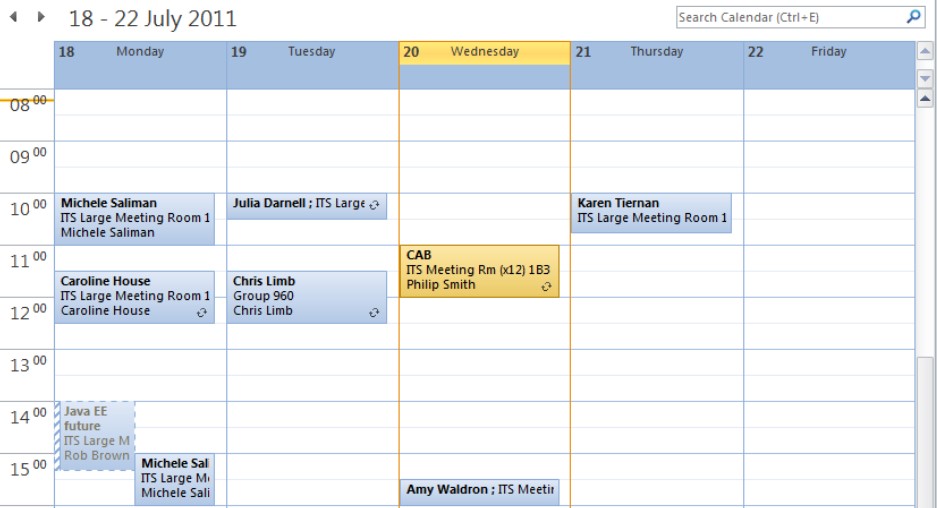937x508 pixels.
Task: Click the scroll up arrow at top right
Action: [x=925, y=52]
